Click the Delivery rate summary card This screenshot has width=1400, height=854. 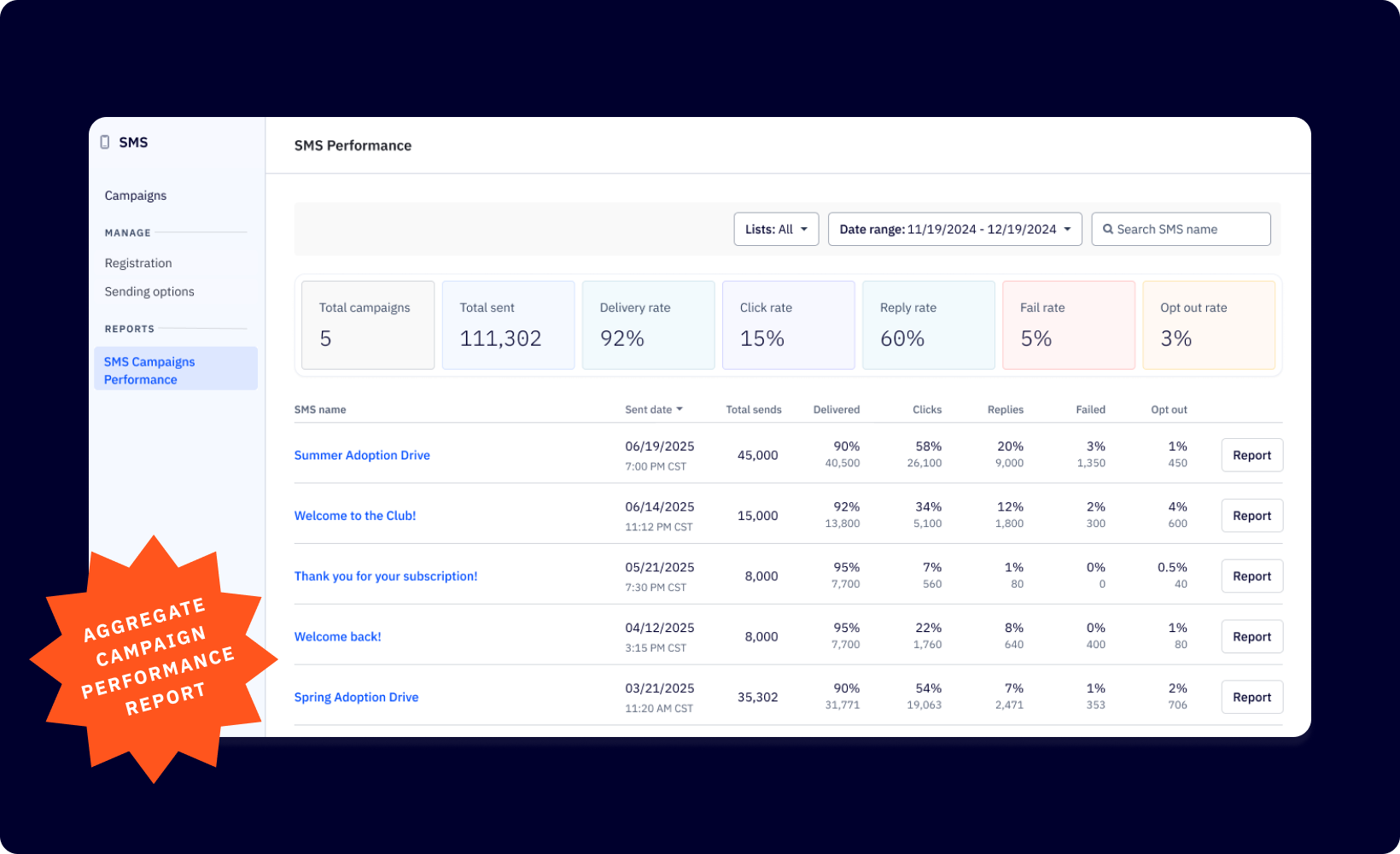click(x=648, y=325)
